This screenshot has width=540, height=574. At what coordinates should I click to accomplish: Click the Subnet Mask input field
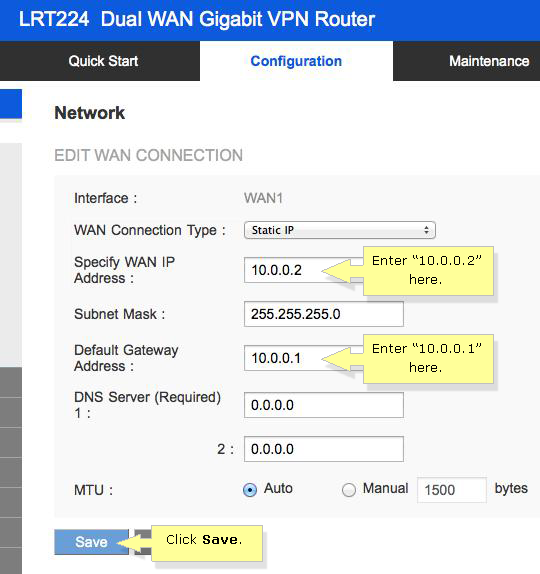(324, 314)
